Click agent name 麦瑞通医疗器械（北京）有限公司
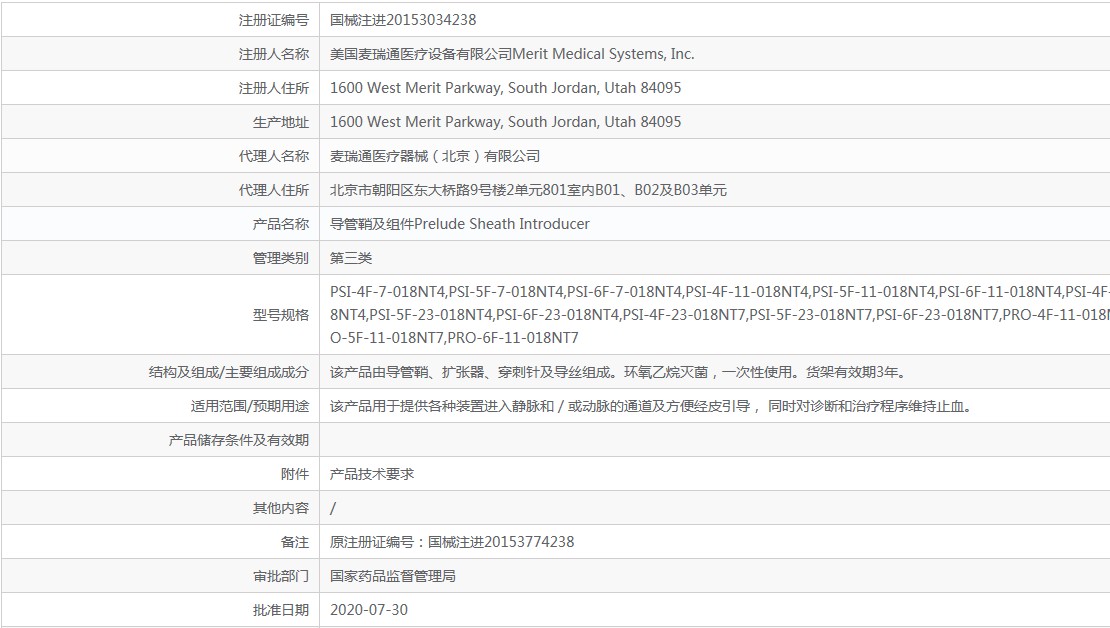Screen dimensions: 1110x628 [435, 156]
